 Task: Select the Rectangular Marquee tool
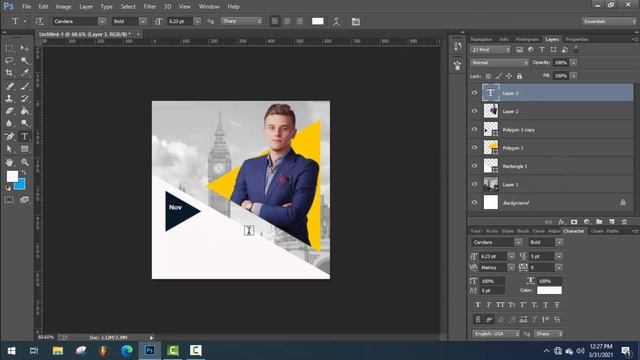9,48
